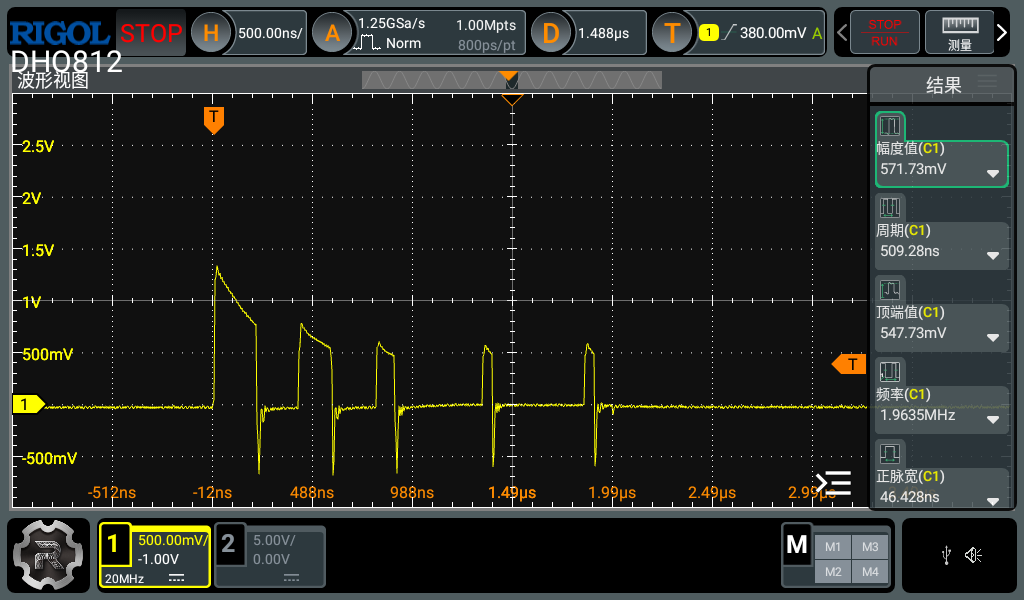Toggle the muted speaker sound icon
This screenshot has width=1024, height=600.
[974, 555]
